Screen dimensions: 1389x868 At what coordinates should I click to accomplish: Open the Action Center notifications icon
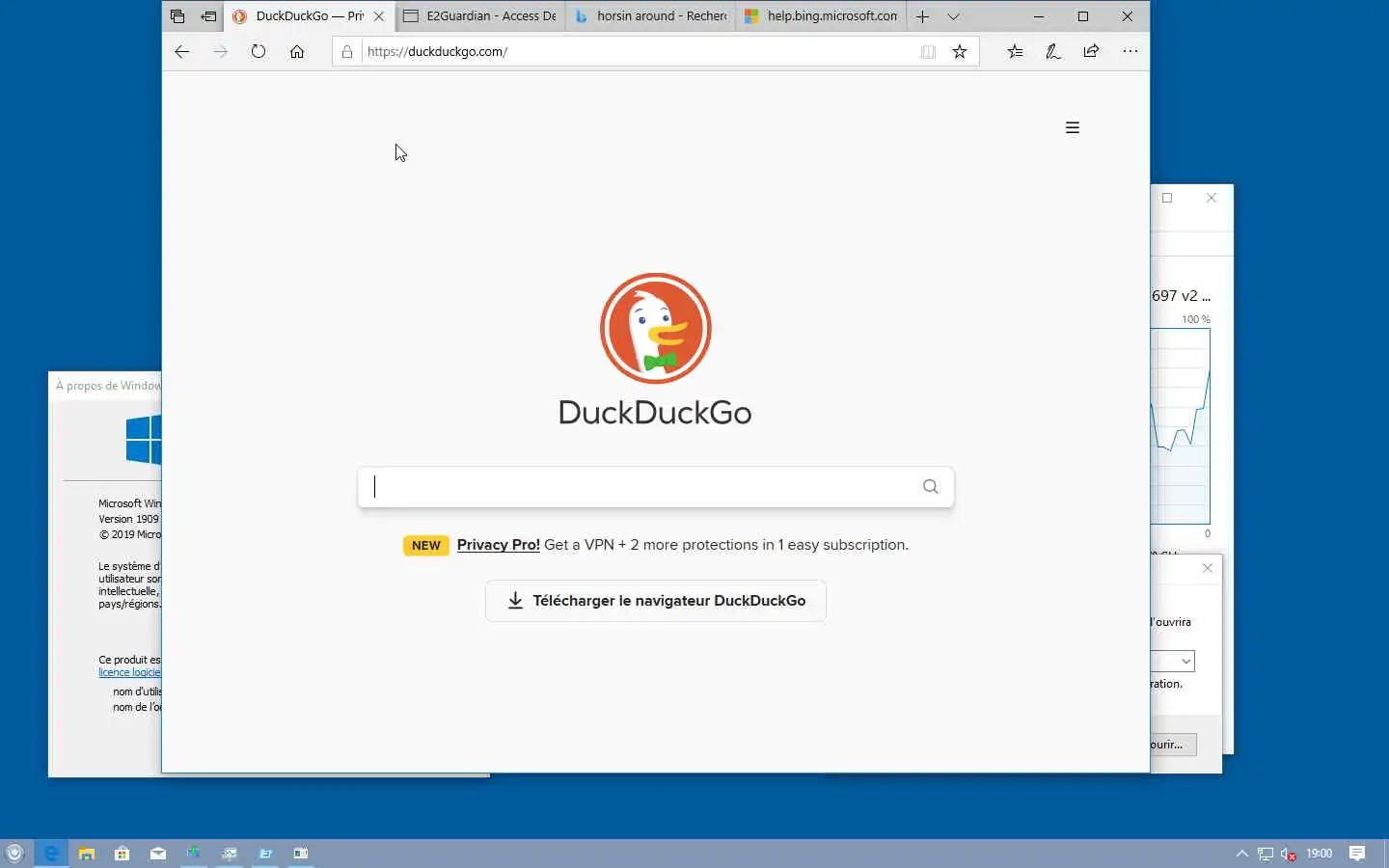[x=1357, y=854]
